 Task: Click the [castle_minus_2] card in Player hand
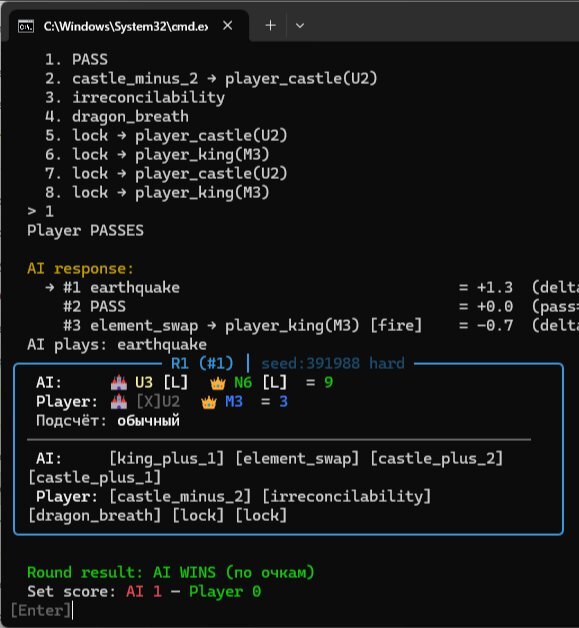pos(180,496)
